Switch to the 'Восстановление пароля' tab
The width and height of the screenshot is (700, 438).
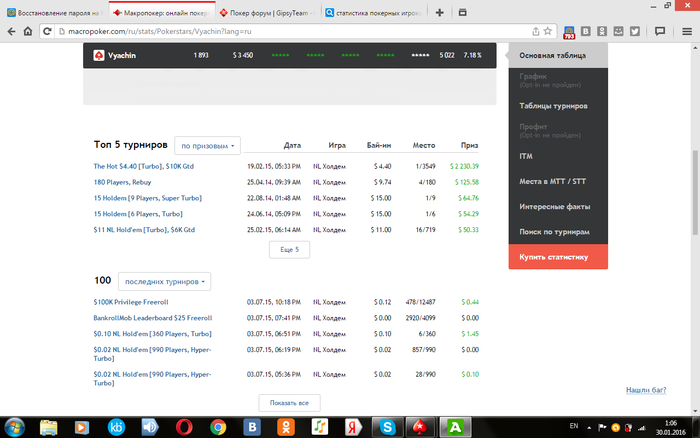54,13
